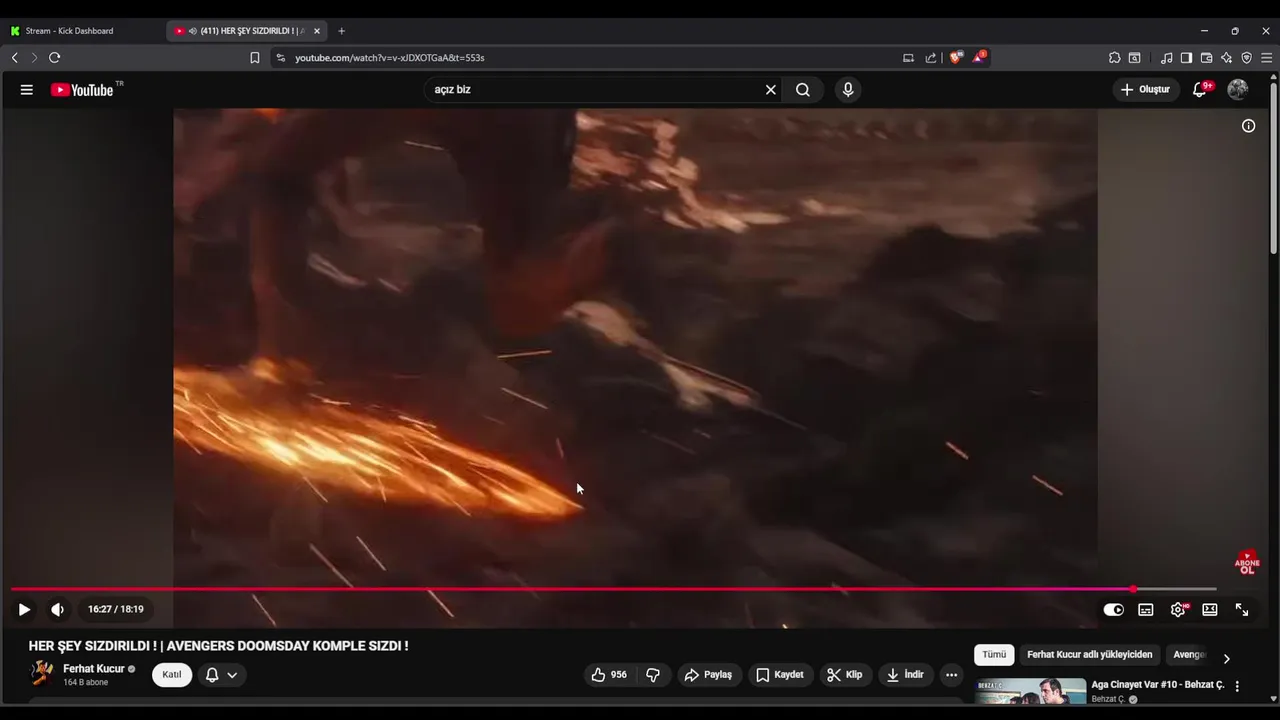Open Leo AI sparkle icon

(x=1226, y=58)
